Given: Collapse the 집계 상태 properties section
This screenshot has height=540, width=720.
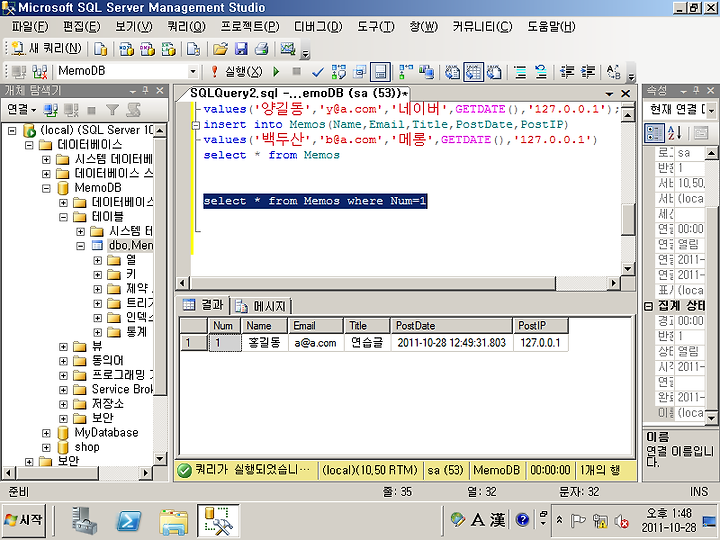Looking at the screenshot, I should point(649,306).
